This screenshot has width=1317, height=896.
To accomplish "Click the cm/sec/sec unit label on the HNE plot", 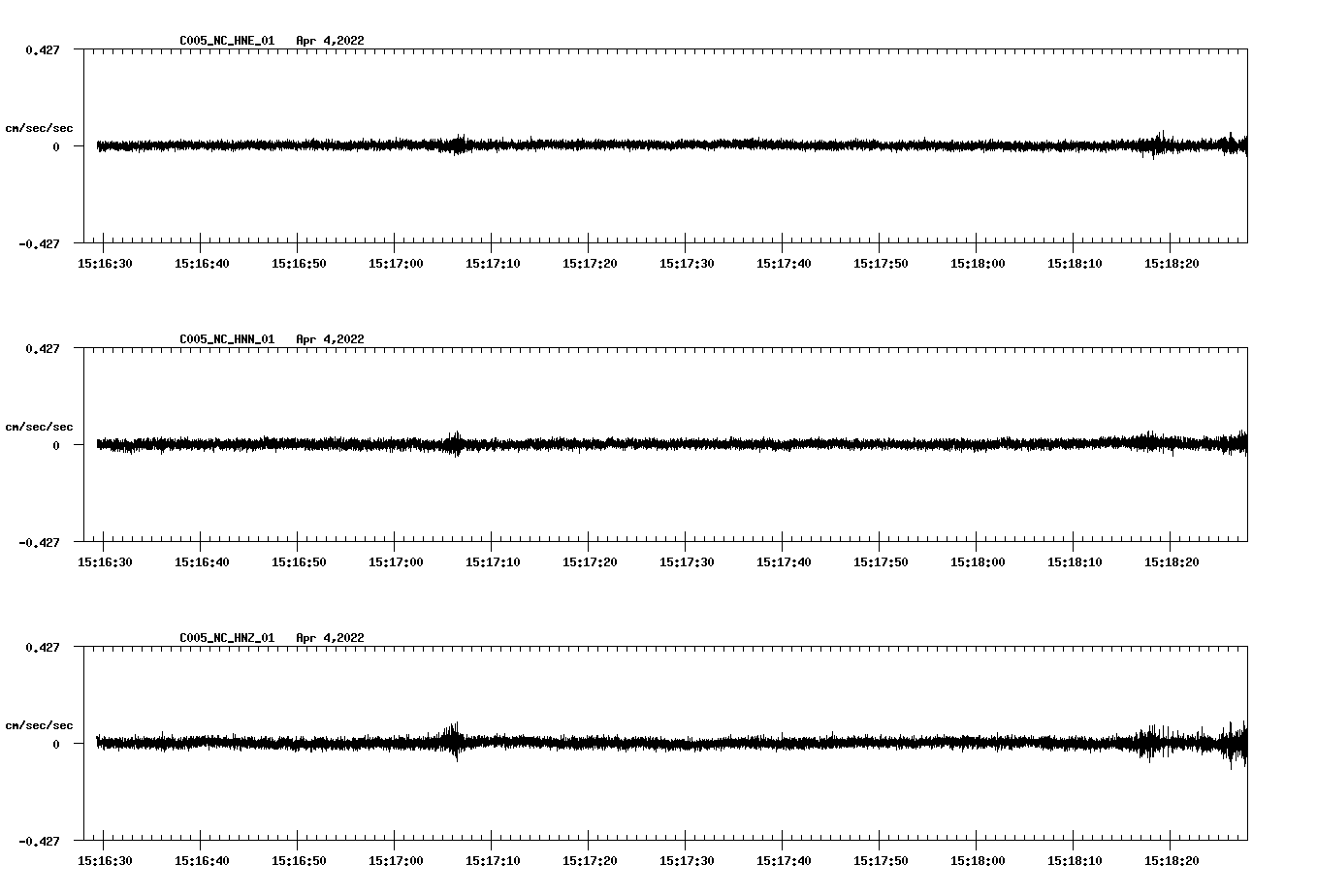I will [39, 128].
